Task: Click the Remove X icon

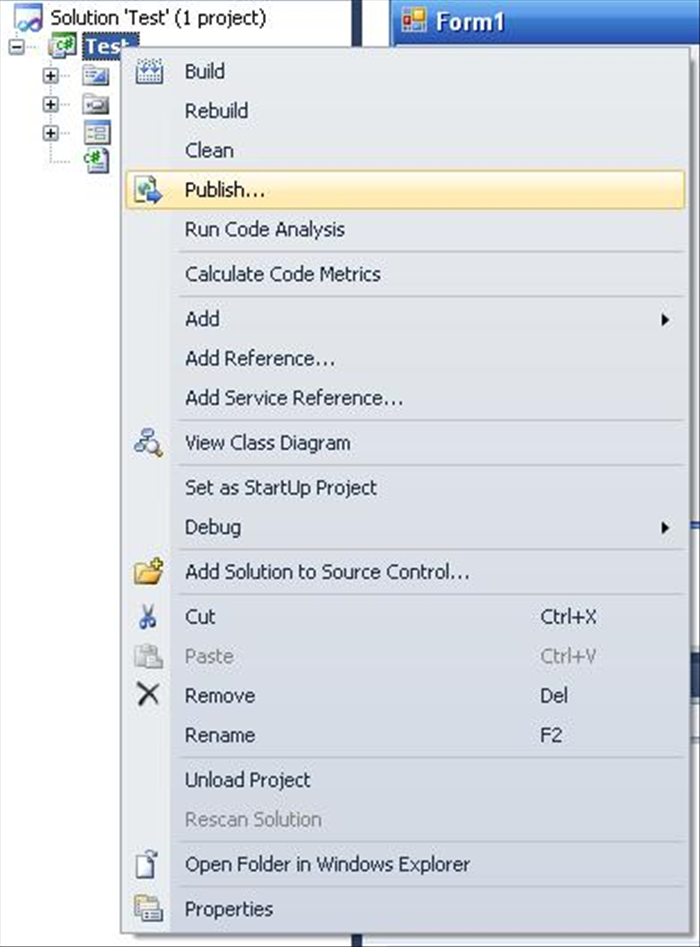Action: [148, 695]
